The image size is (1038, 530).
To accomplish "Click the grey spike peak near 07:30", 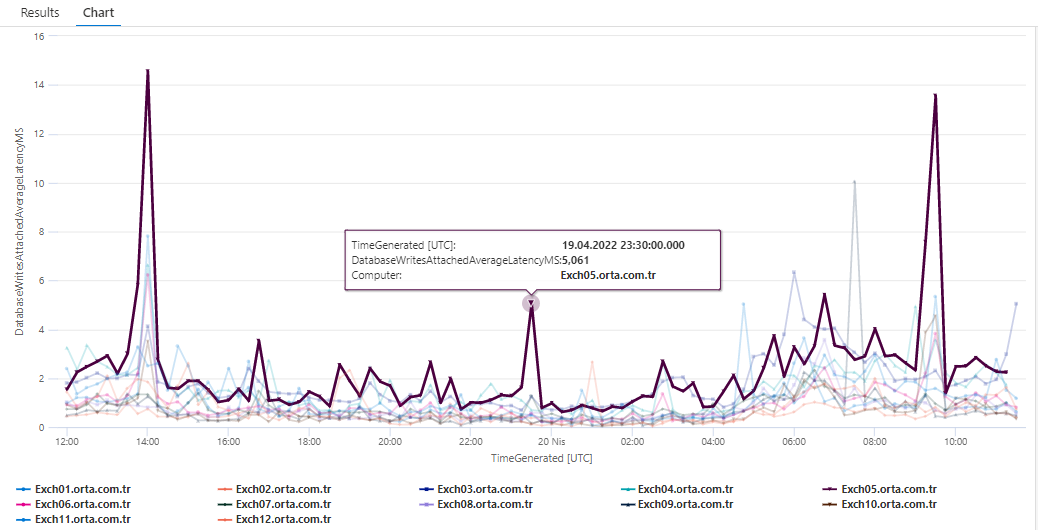I will (x=855, y=182).
